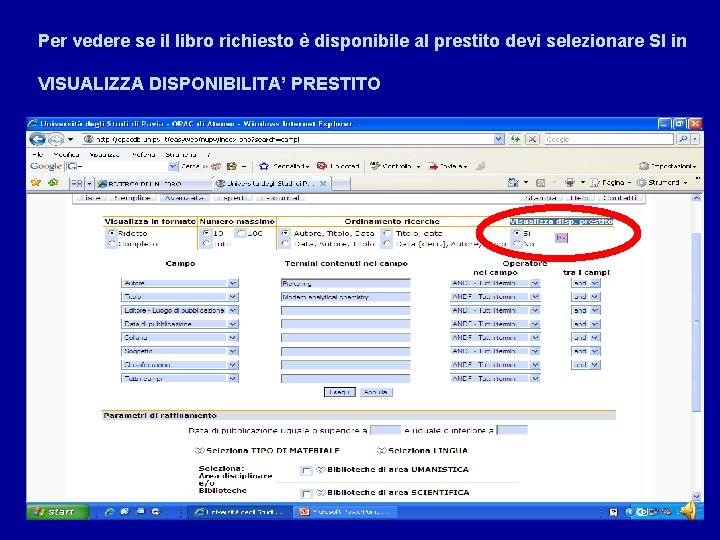
Task: Click the magnifier search icon beside Google box
Action: pos(683,139)
